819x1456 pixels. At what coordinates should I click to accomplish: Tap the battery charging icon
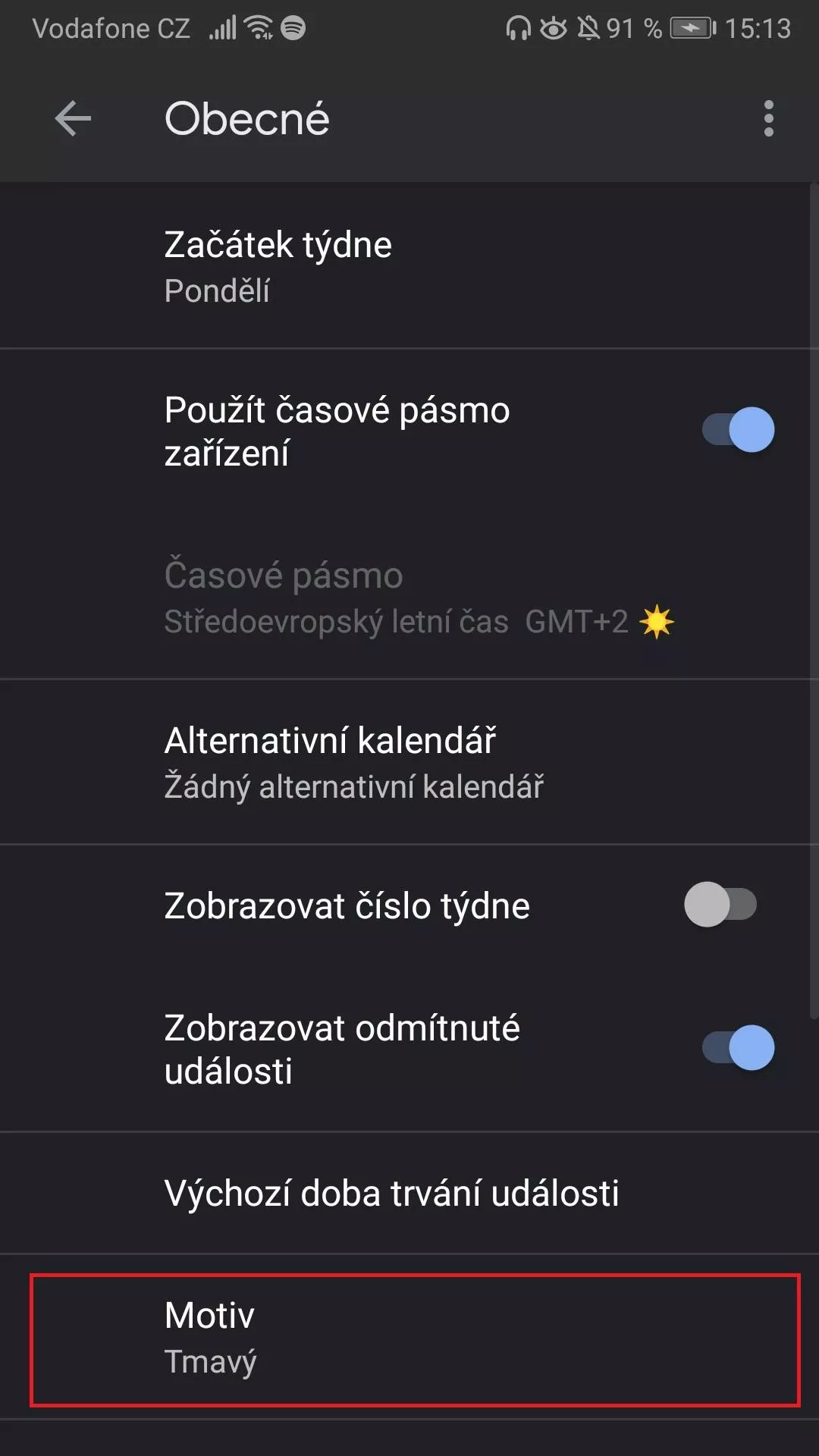tap(692, 29)
